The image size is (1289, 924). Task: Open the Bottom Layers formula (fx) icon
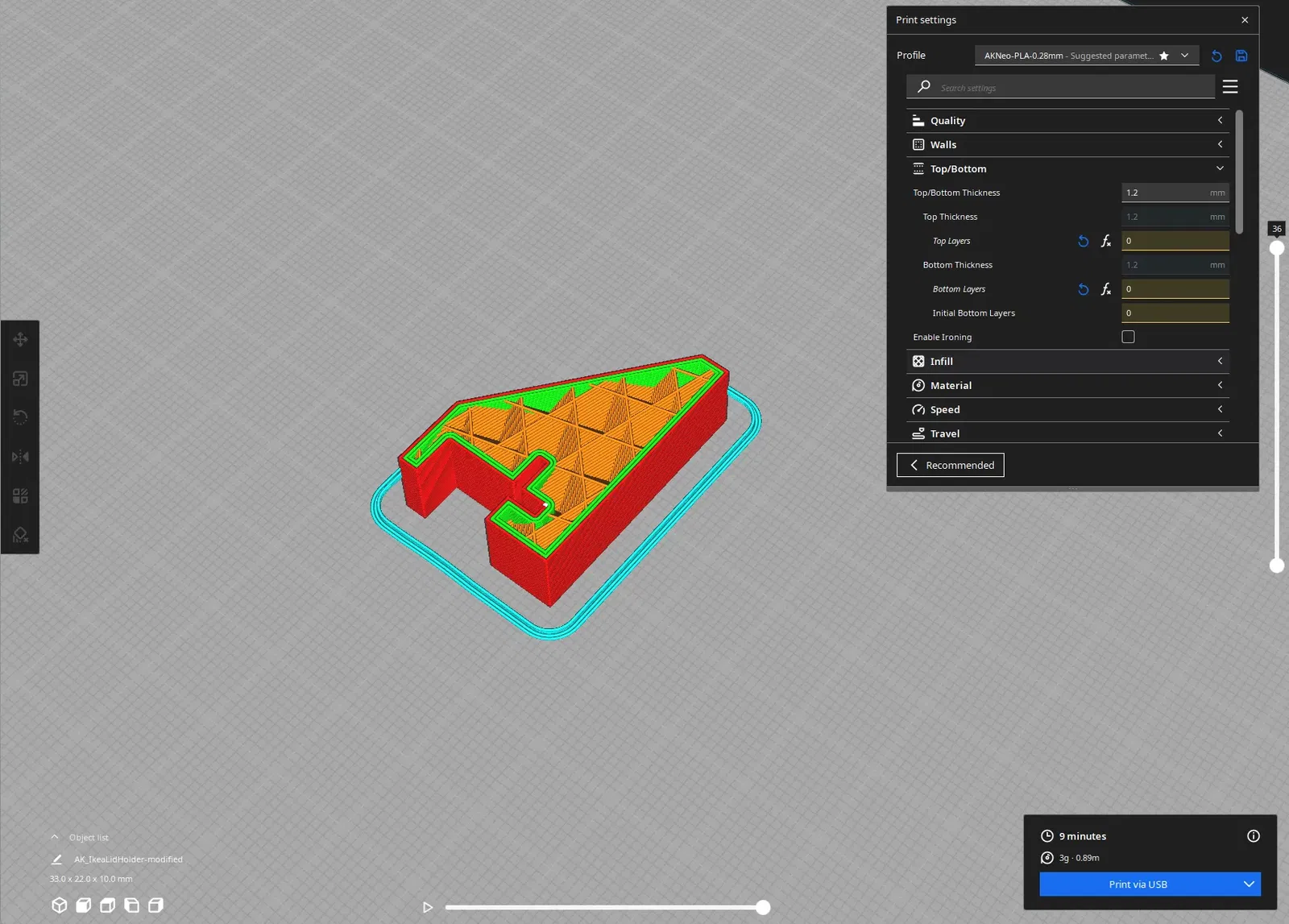[1106, 289]
